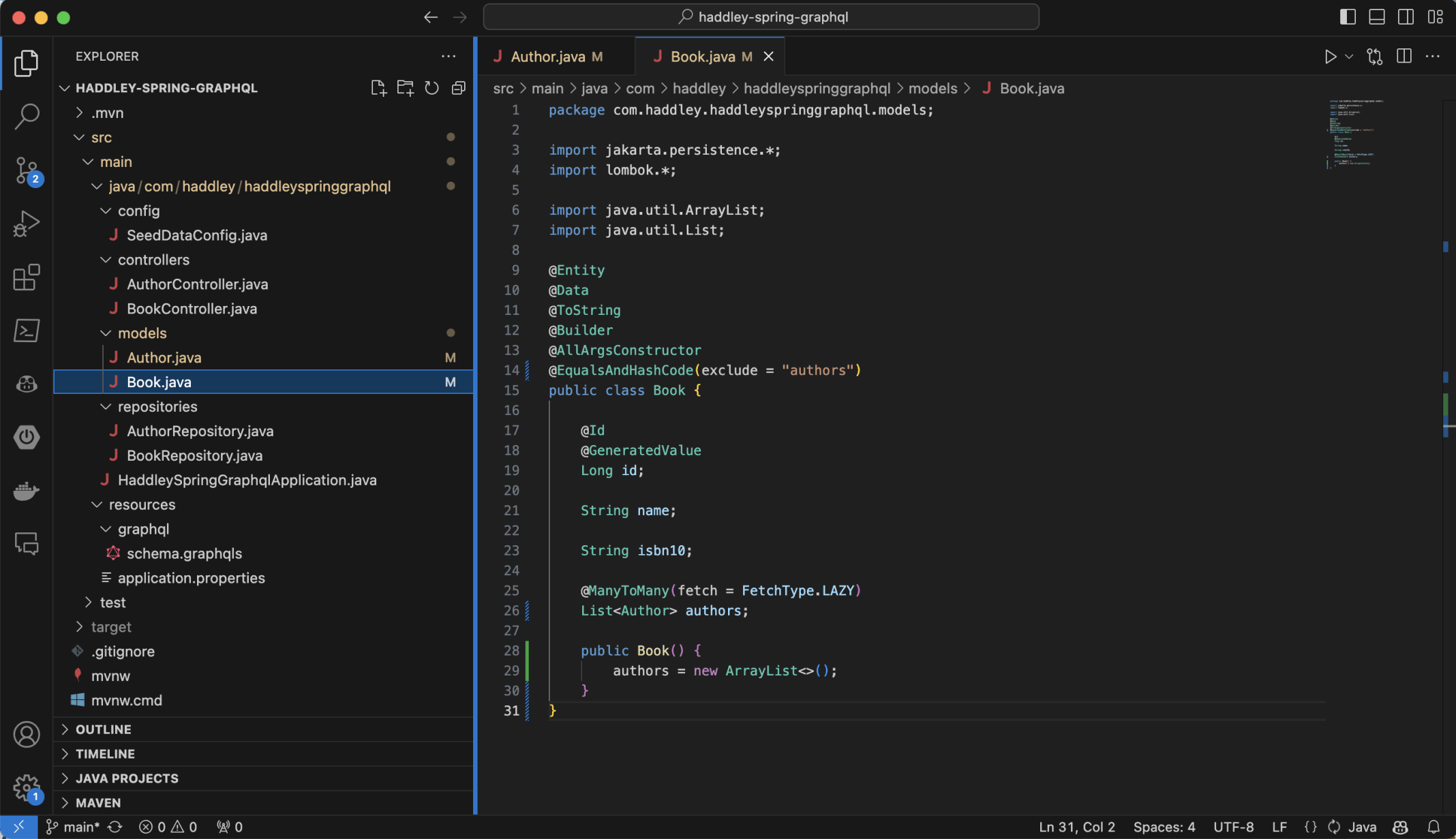Screen dimensions: 1456x839
Task: Change indentation via Spaces: 4
Action: coord(1164,827)
